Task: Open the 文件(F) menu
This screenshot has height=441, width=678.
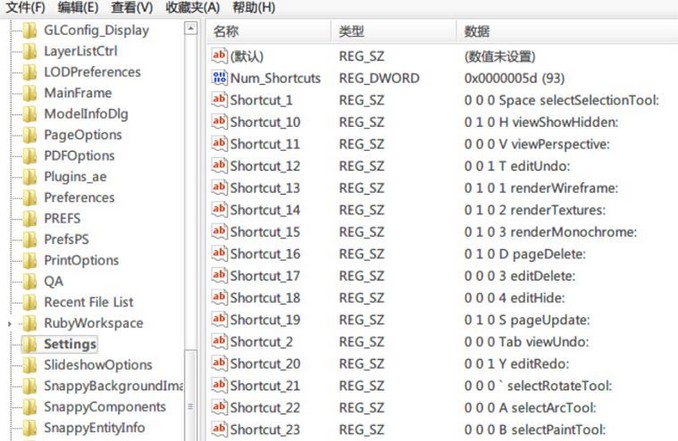Action: 25,8
